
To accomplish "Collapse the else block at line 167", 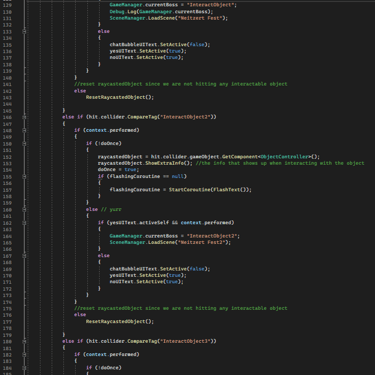I will click(x=24, y=256).
